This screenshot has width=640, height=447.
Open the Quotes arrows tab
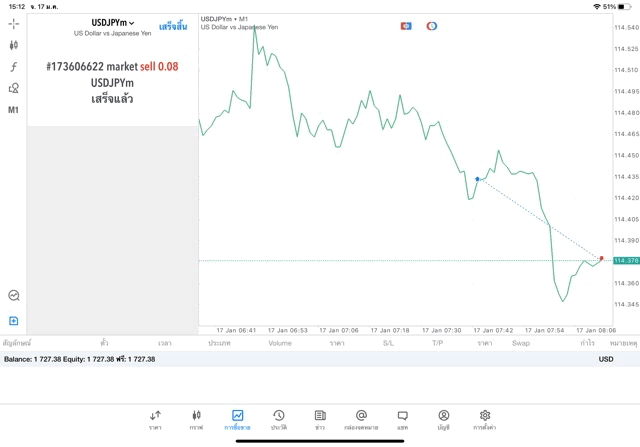pos(155,419)
